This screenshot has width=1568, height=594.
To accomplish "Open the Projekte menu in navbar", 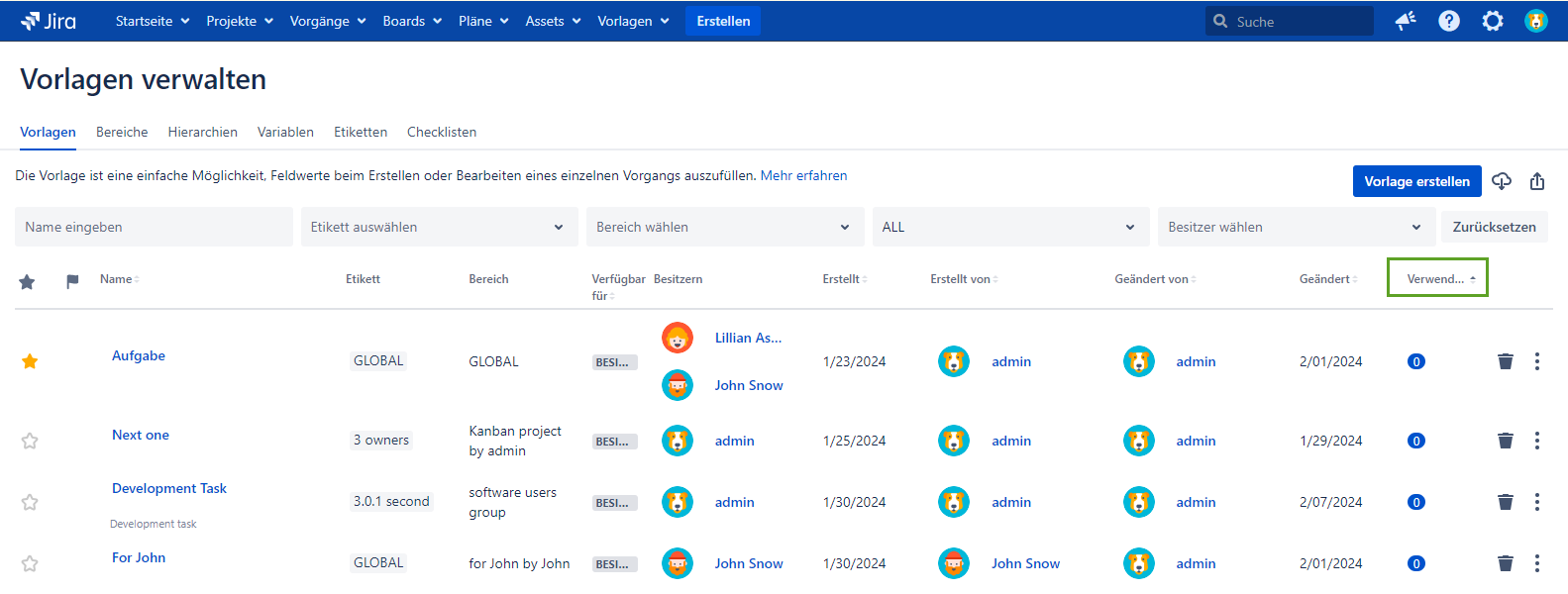I will pos(239,21).
